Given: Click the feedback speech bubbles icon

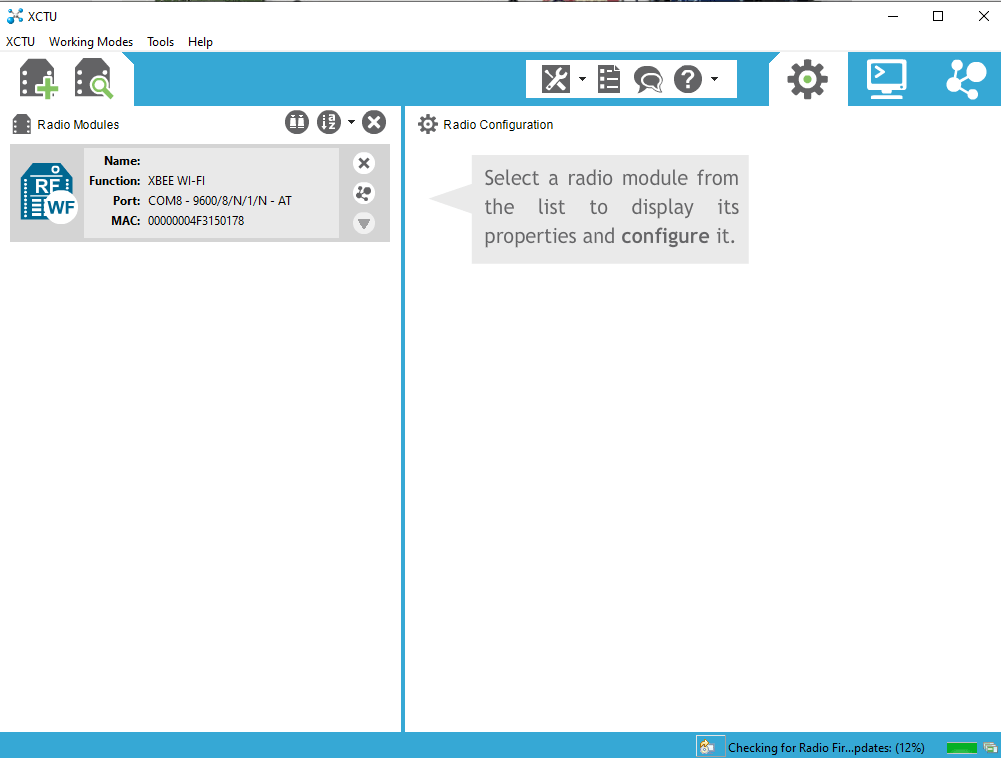Looking at the screenshot, I should click(648, 80).
